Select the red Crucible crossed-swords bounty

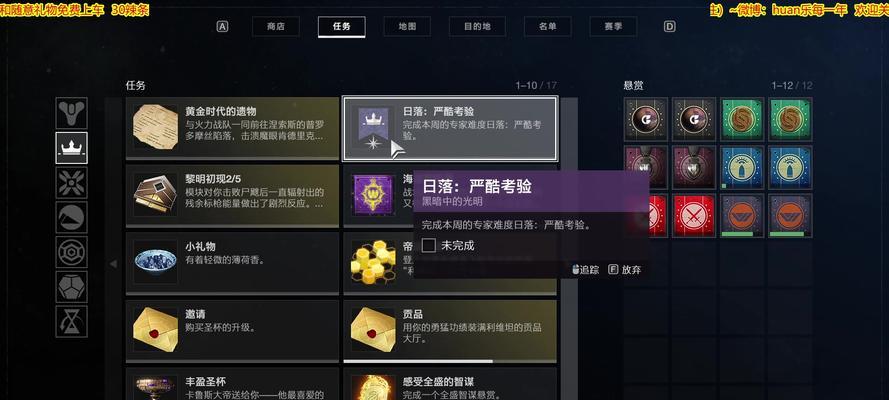(694, 215)
